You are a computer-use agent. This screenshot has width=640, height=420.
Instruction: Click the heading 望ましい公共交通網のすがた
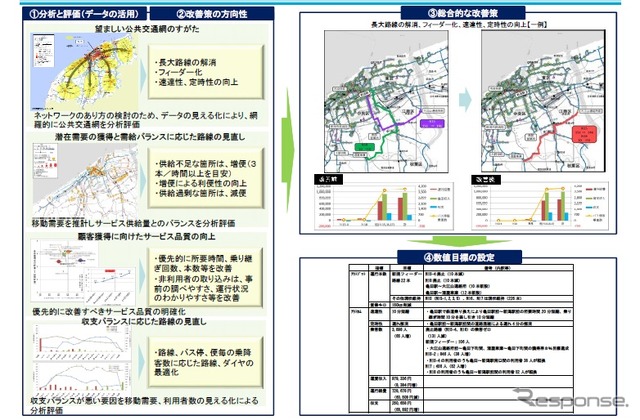pos(147,29)
